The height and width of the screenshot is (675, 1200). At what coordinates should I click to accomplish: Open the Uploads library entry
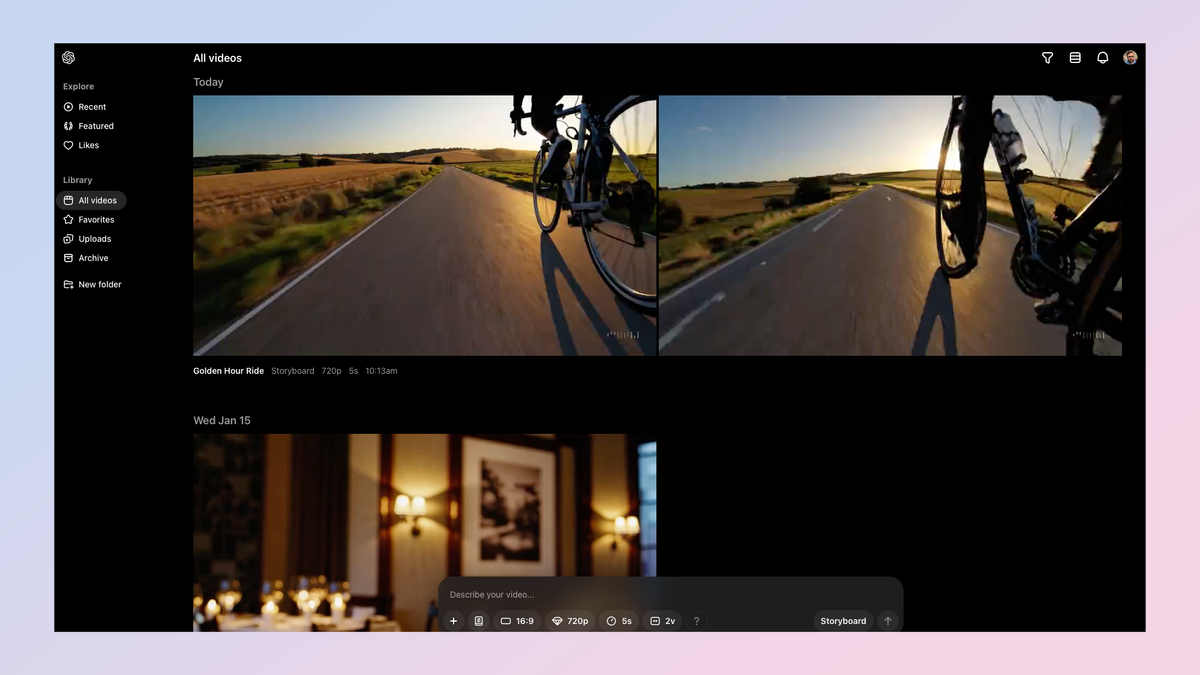click(x=95, y=238)
